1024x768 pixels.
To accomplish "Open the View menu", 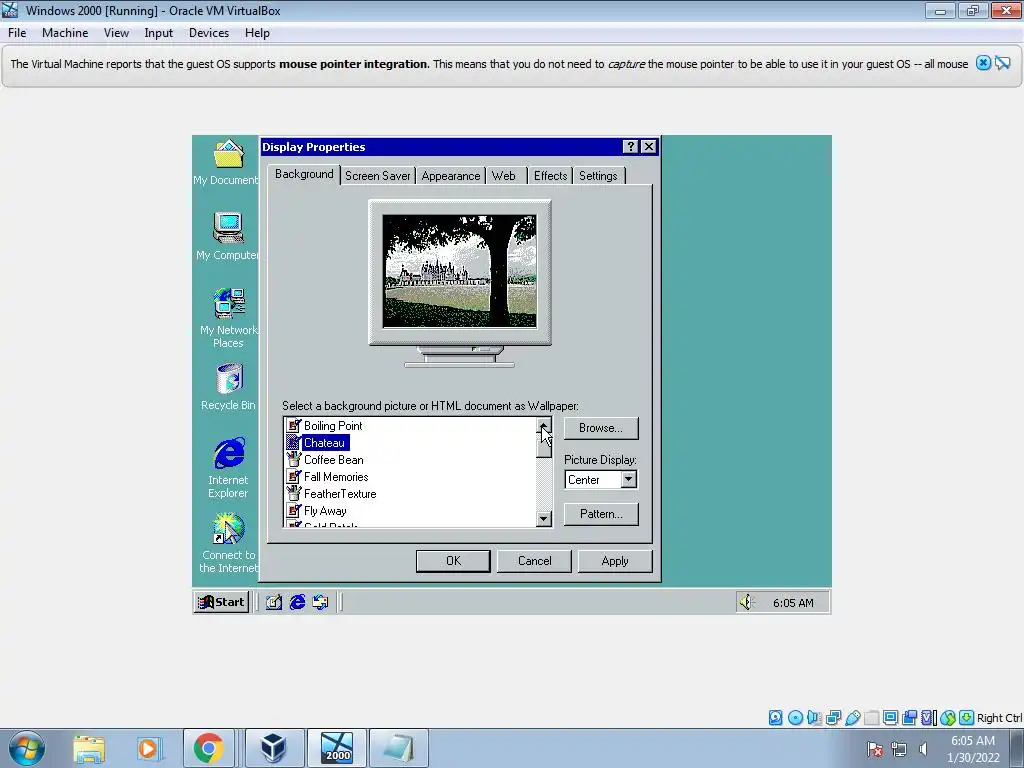I will [116, 33].
